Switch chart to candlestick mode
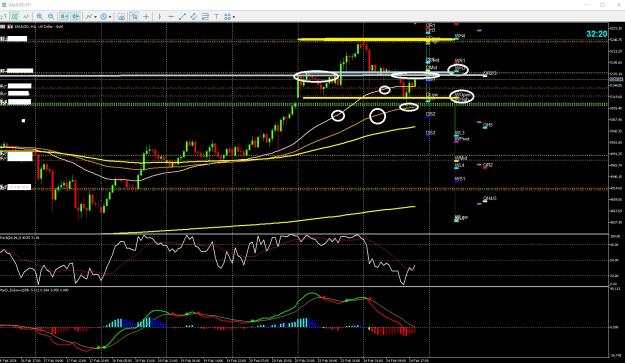 tap(15, 17)
